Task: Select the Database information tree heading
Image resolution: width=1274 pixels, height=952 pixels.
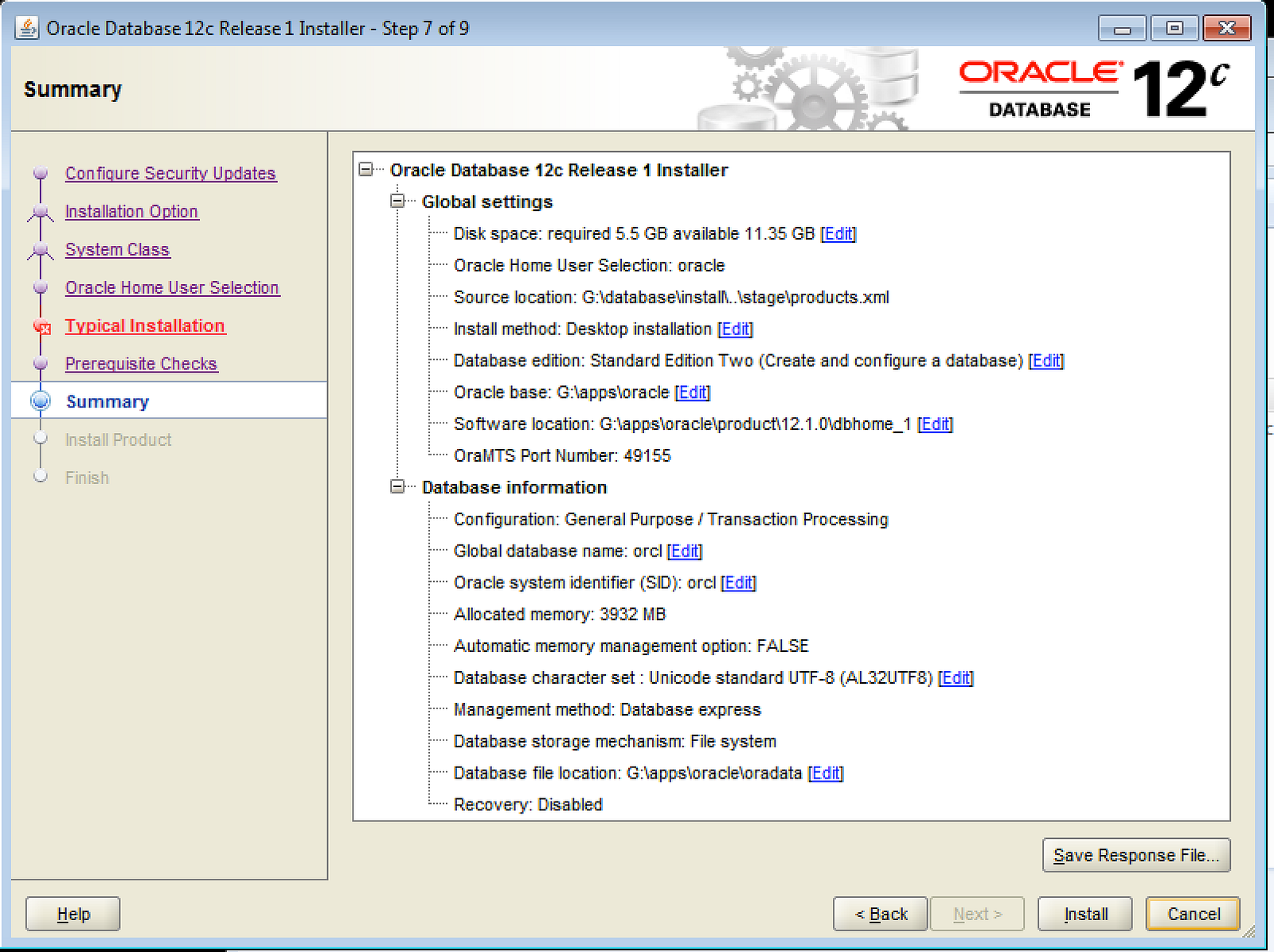Action: 514,488
